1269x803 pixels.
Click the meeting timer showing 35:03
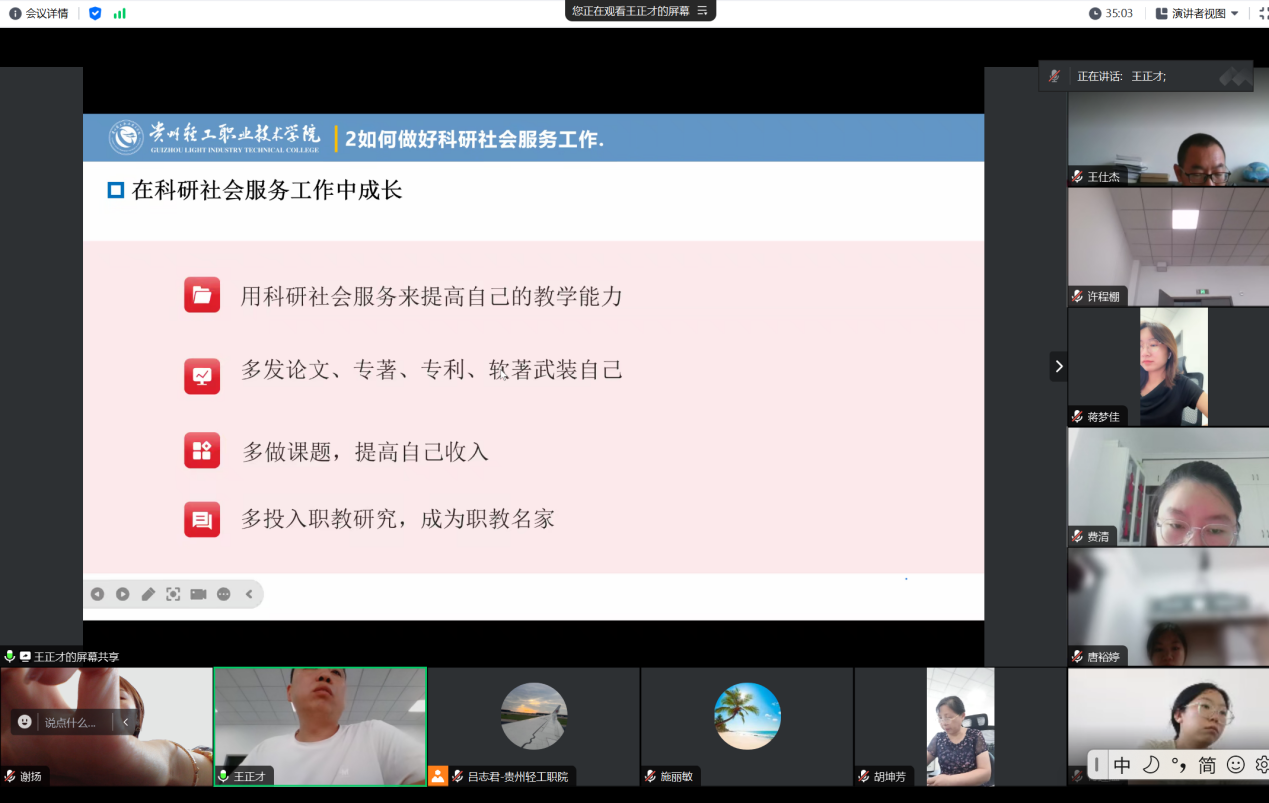(1111, 13)
